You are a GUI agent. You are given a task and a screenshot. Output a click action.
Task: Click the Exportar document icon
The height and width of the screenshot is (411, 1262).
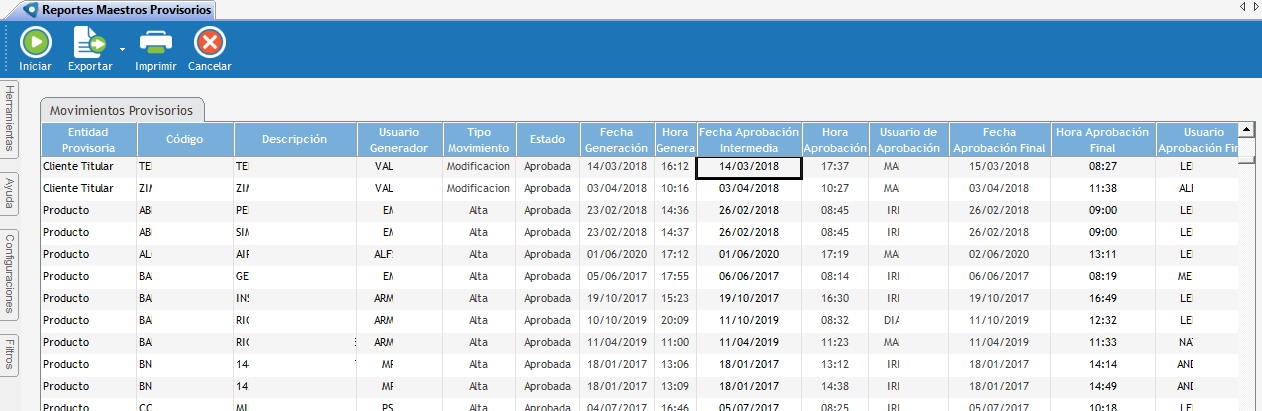pos(89,43)
